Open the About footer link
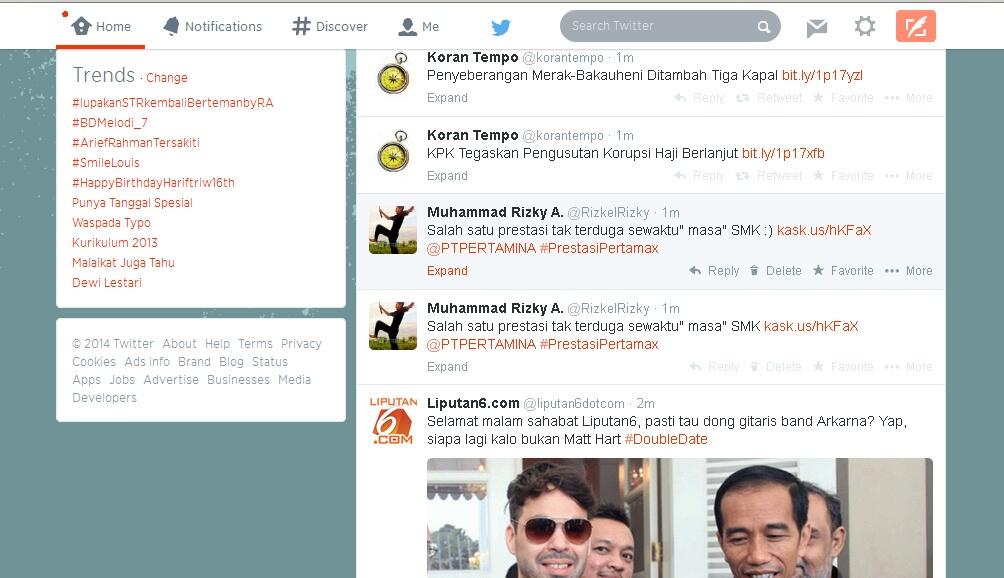Image resolution: width=1004 pixels, height=578 pixels. 179,344
